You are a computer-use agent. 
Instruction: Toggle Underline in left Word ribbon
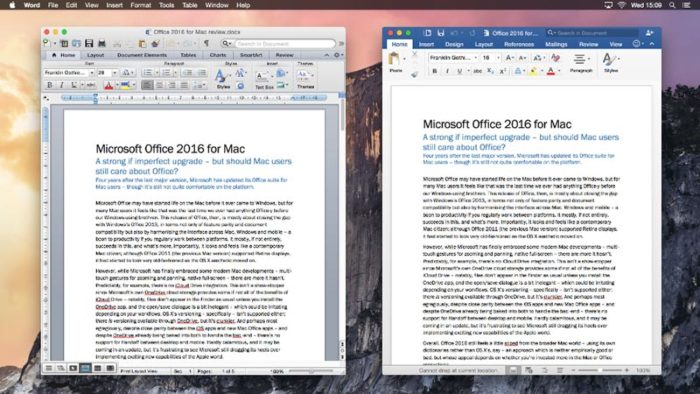point(74,85)
